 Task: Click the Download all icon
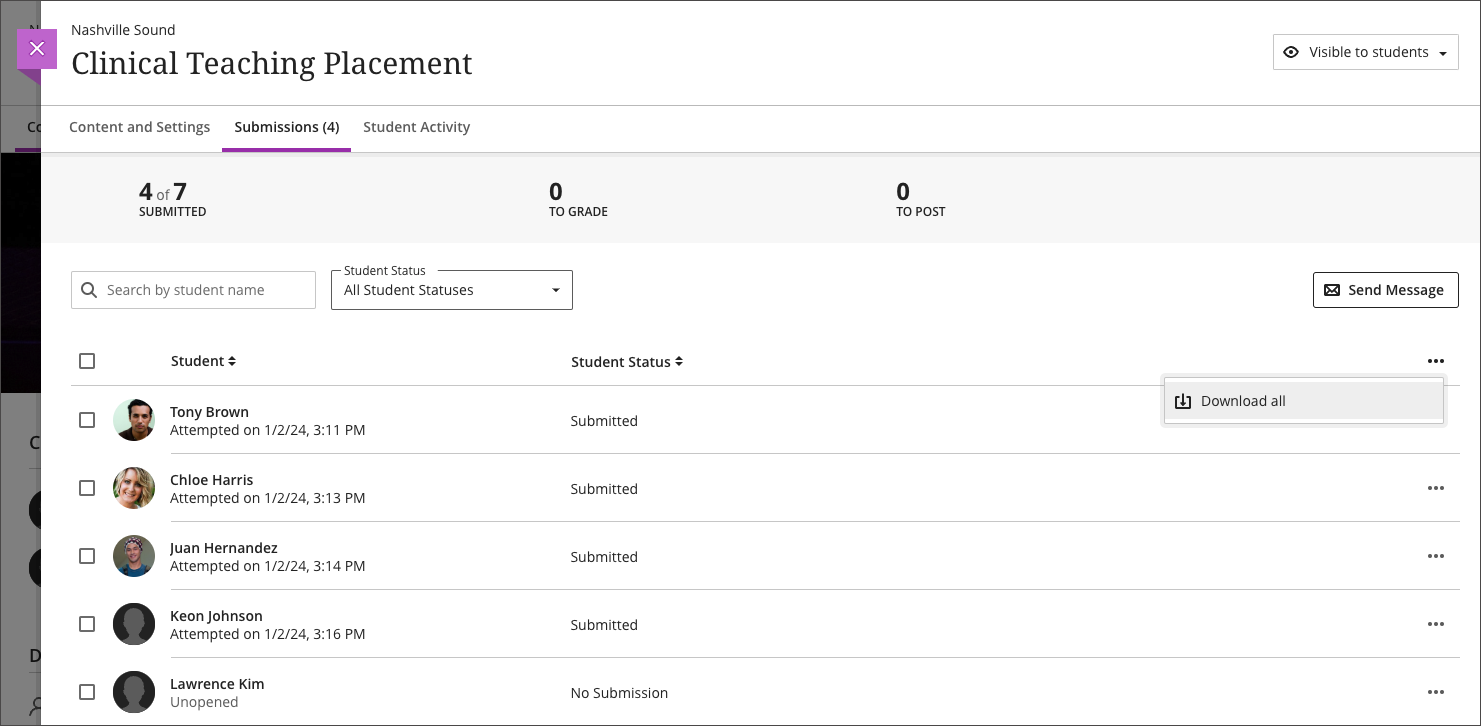[1183, 400]
